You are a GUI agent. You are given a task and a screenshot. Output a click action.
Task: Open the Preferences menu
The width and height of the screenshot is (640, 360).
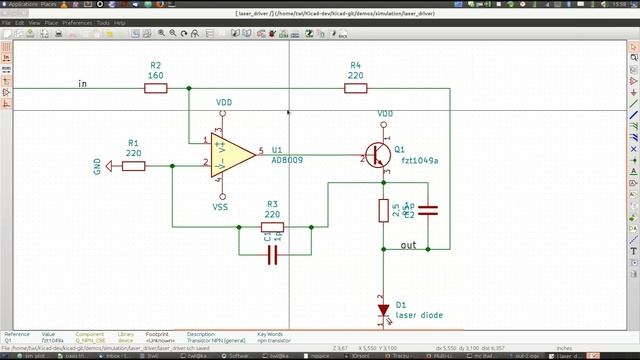point(77,23)
